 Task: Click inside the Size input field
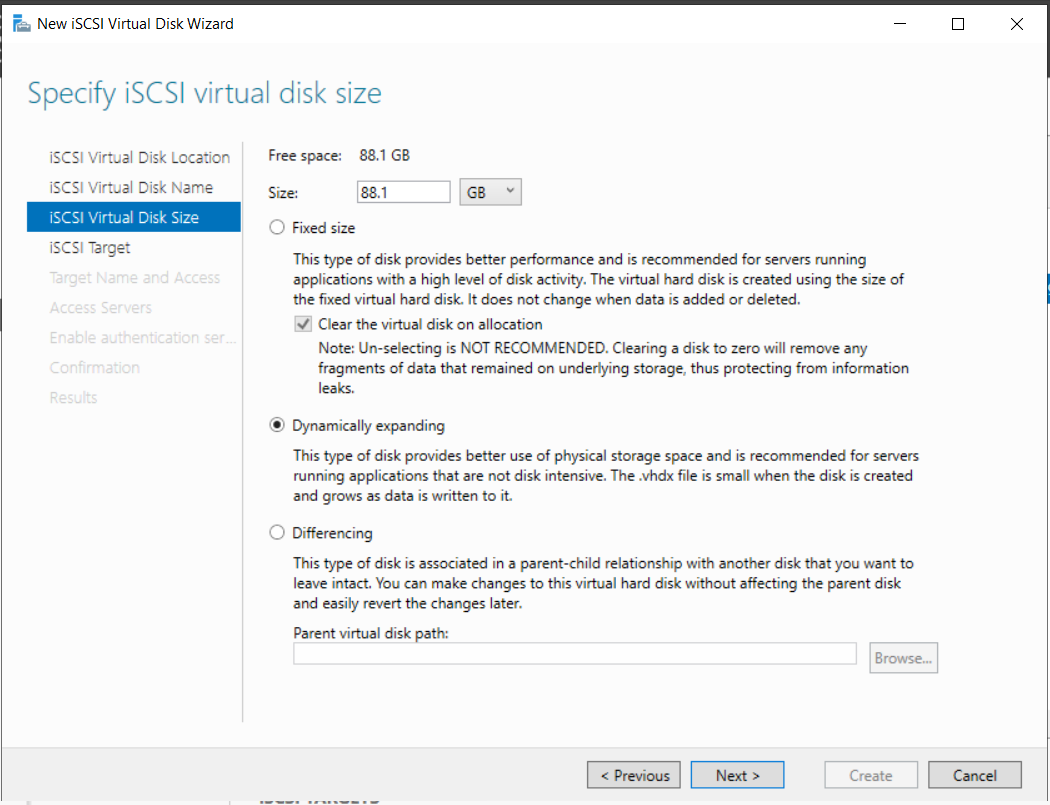point(403,191)
